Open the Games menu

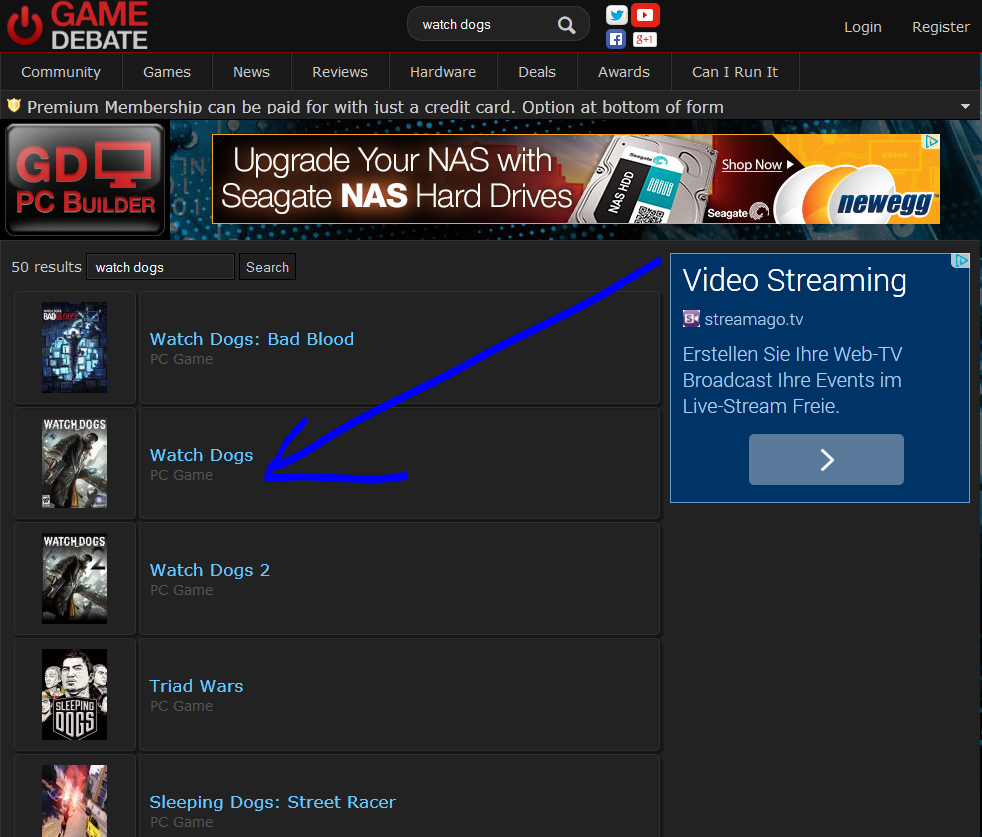point(167,72)
